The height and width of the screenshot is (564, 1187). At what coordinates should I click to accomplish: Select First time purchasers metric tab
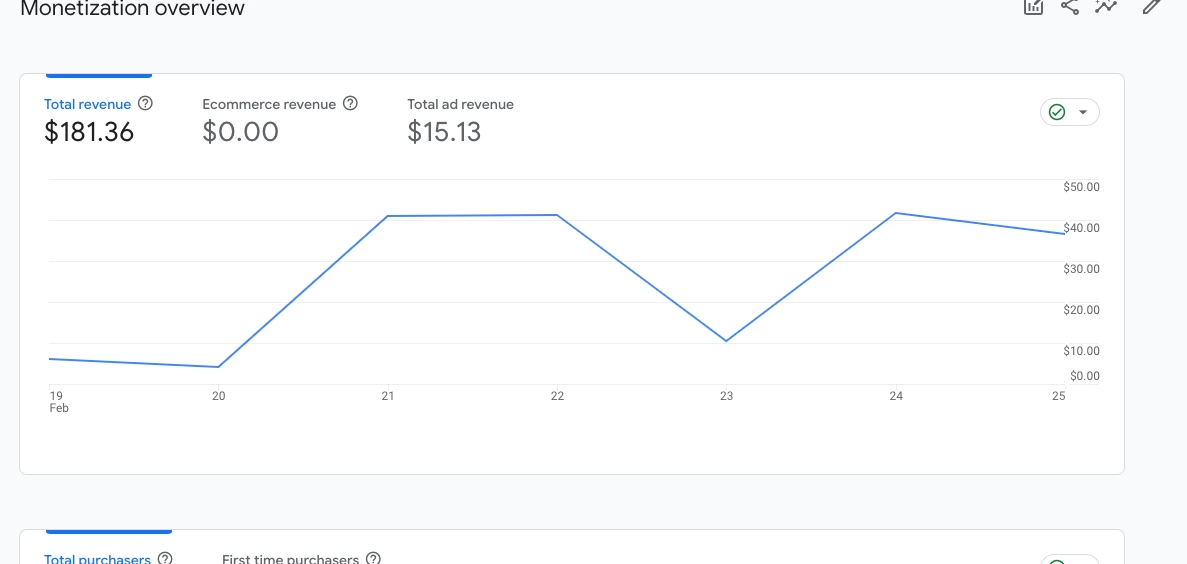[290, 558]
